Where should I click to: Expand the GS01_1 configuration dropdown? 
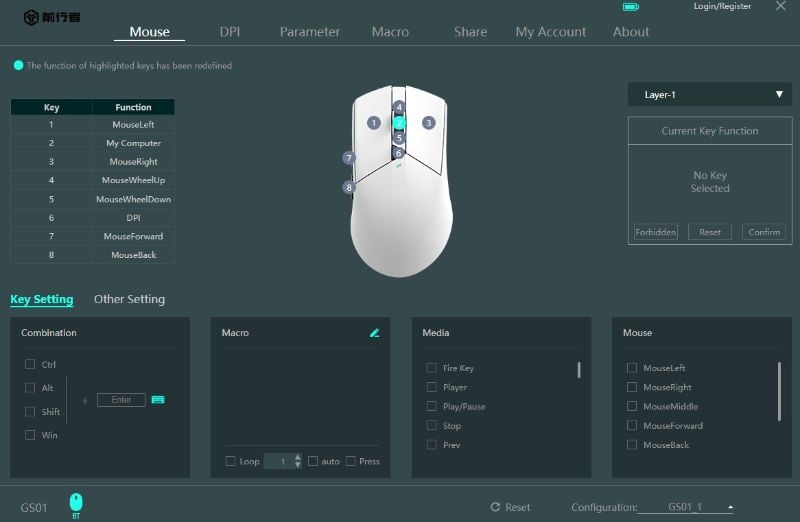730,507
